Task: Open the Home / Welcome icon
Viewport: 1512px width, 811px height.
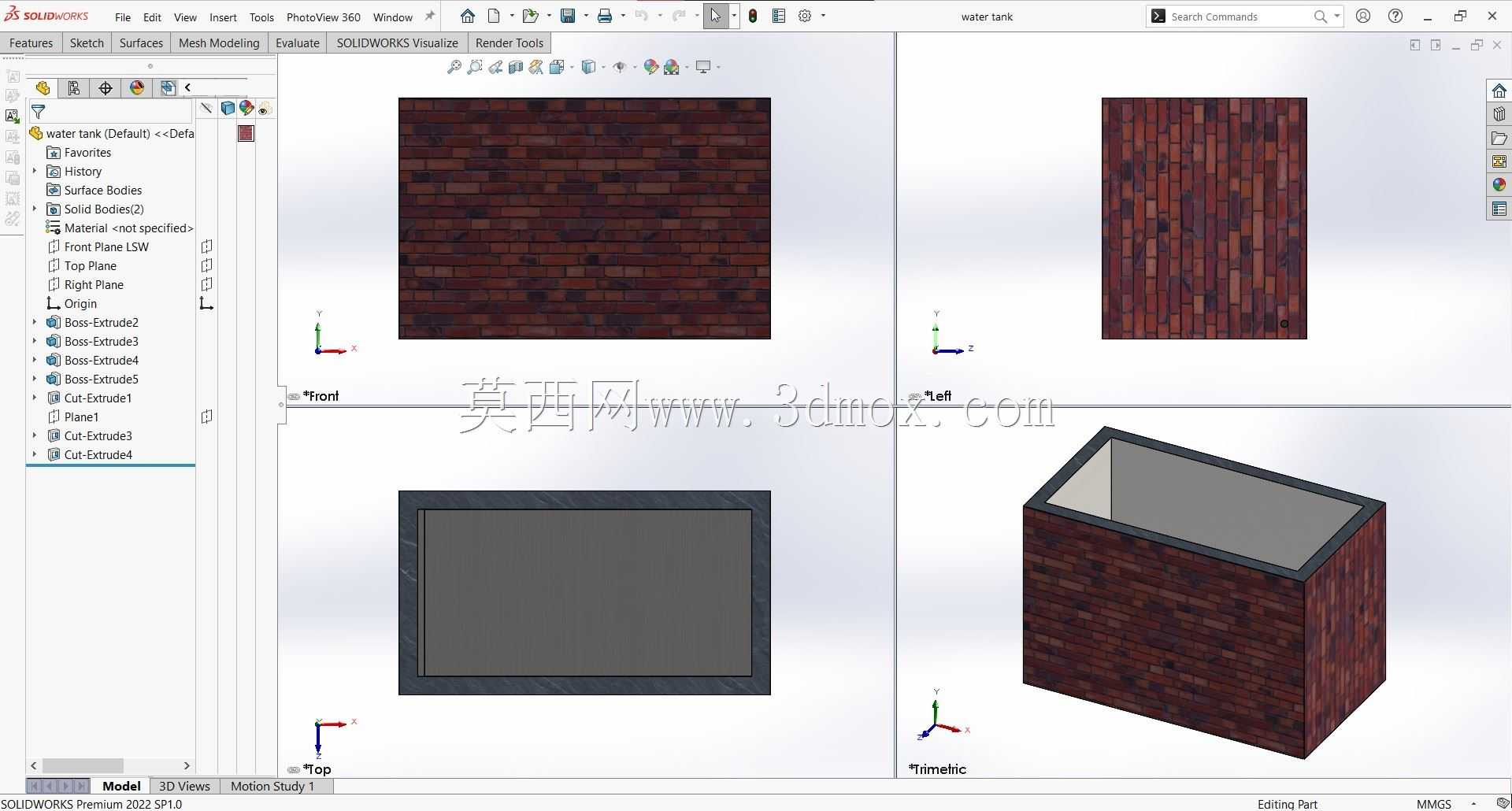Action: click(468, 16)
